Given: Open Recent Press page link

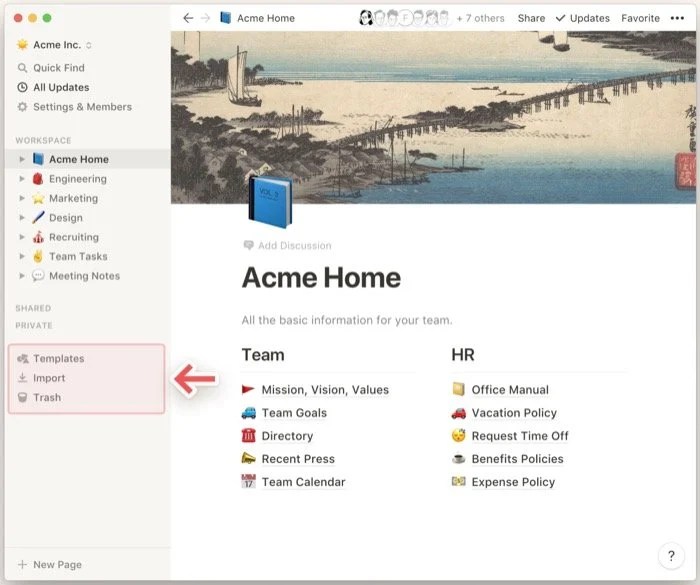Looking at the screenshot, I should (298, 459).
